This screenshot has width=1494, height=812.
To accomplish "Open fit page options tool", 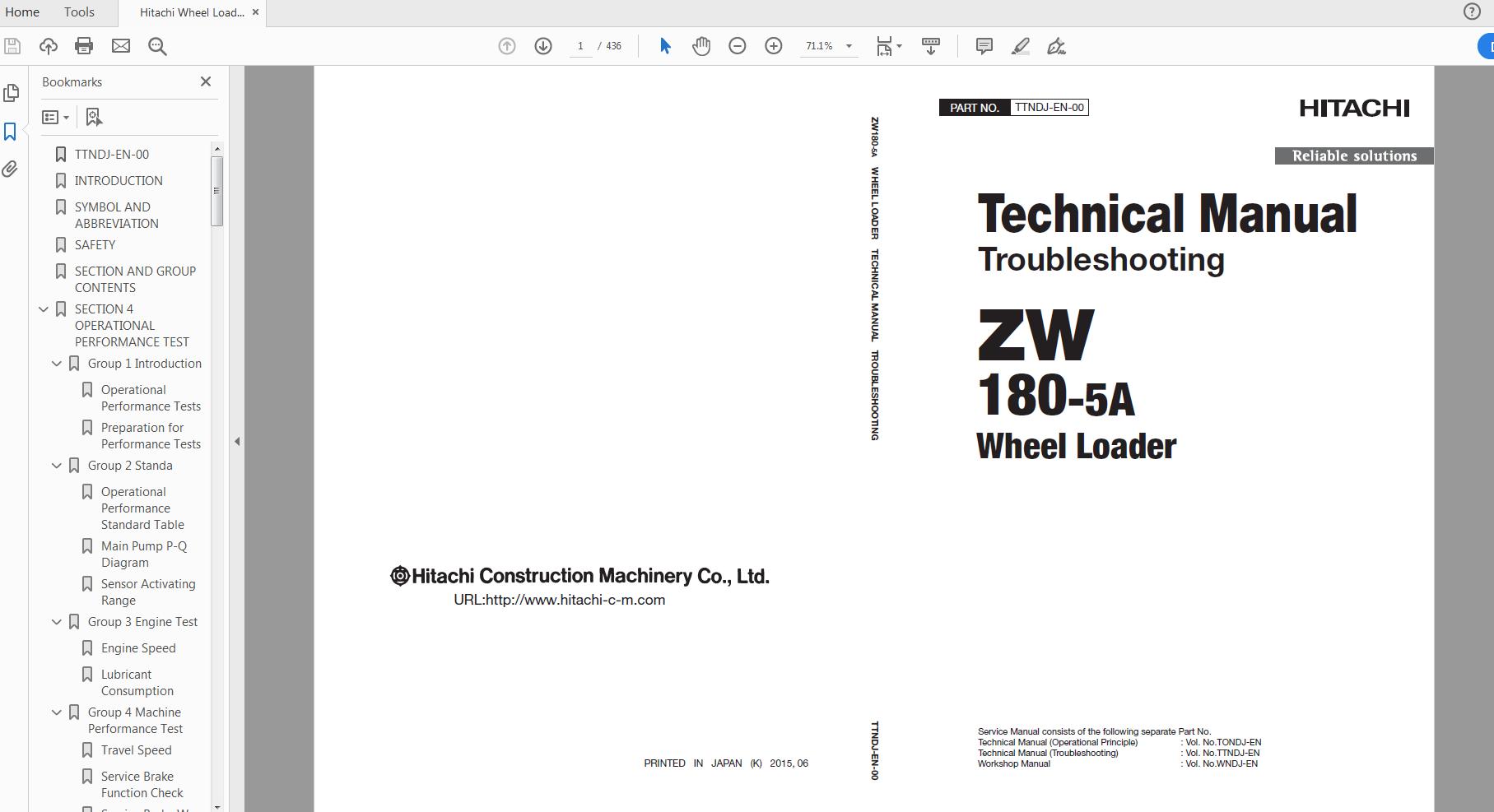I will click(x=888, y=46).
